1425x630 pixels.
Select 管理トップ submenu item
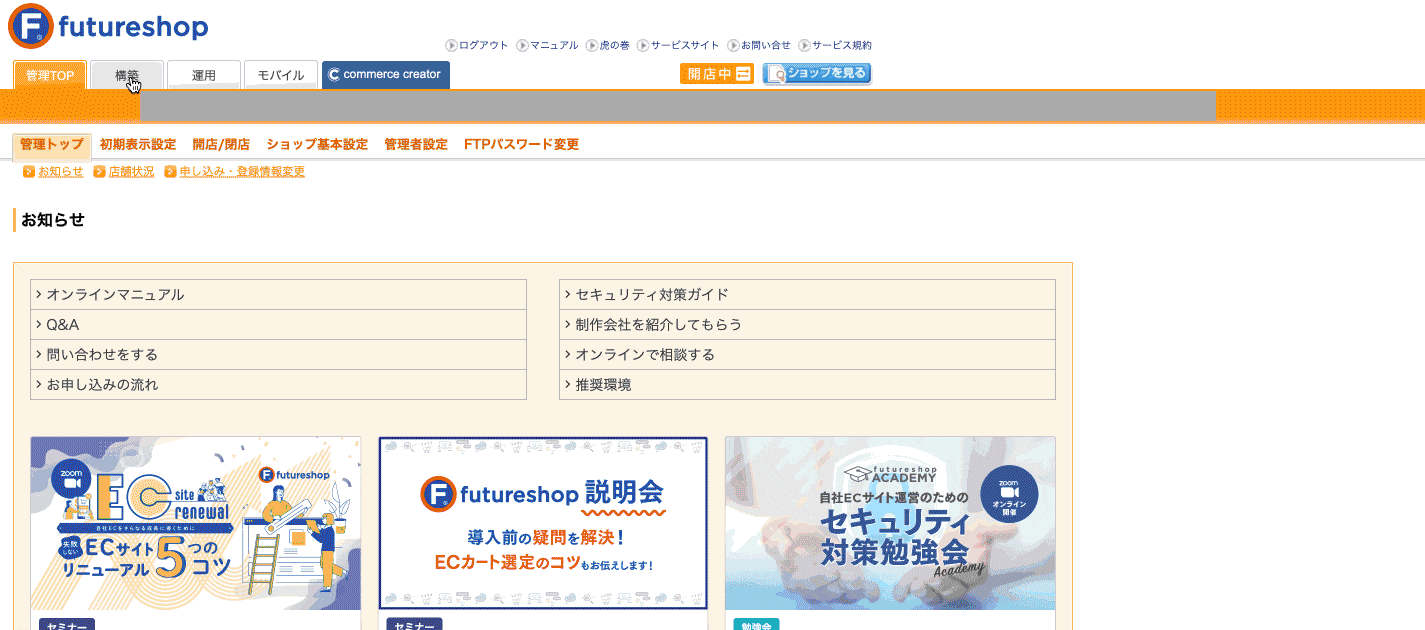click(52, 145)
